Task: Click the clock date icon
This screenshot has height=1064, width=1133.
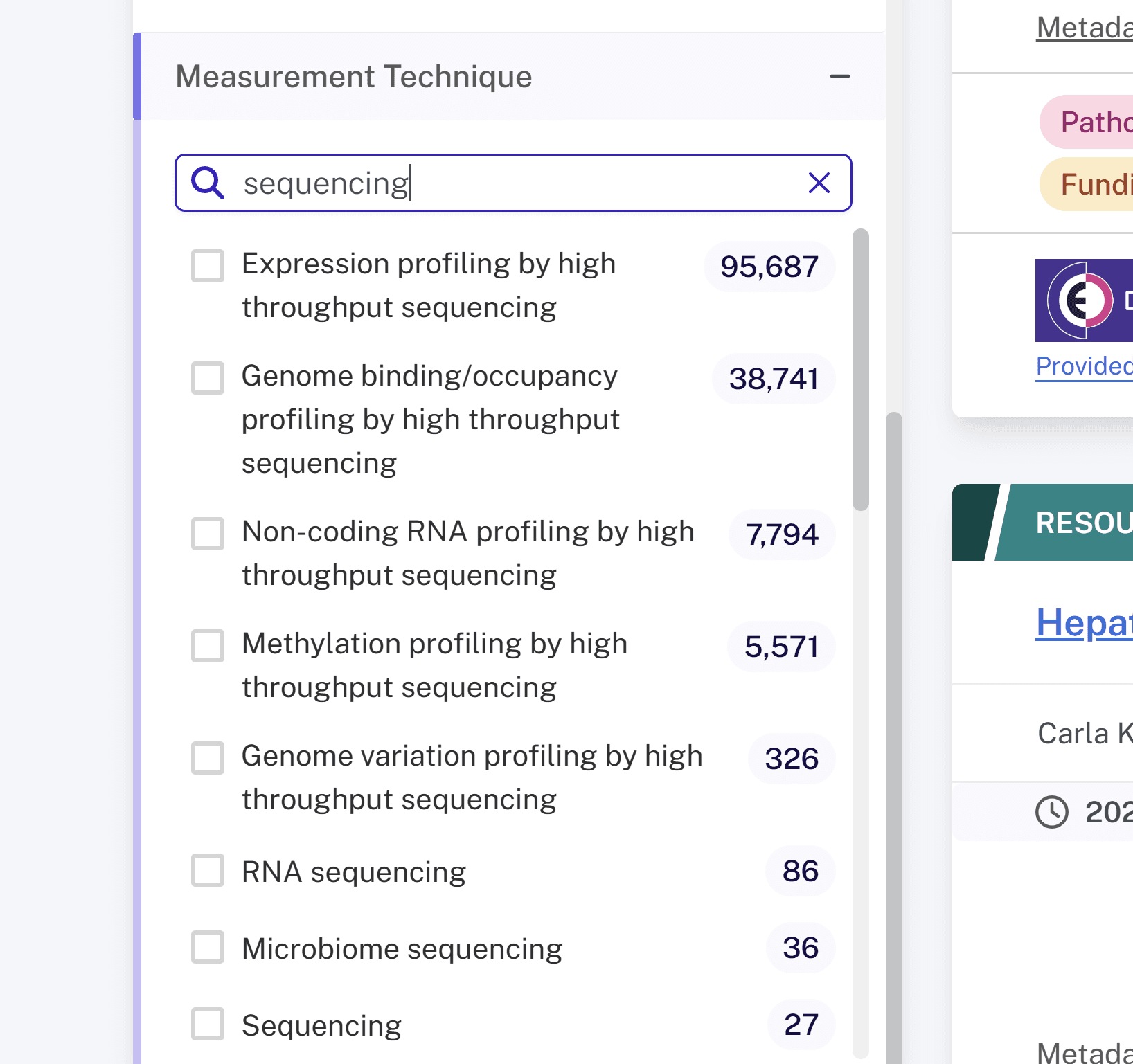Action: tap(1052, 811)
